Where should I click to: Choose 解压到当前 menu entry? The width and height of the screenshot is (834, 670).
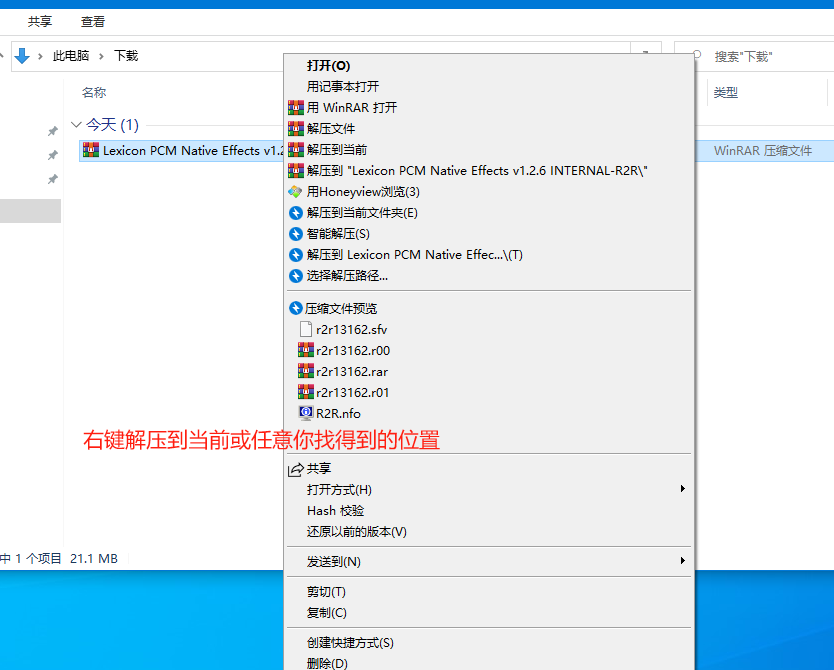pyautogui.click(x=489, y=149)
